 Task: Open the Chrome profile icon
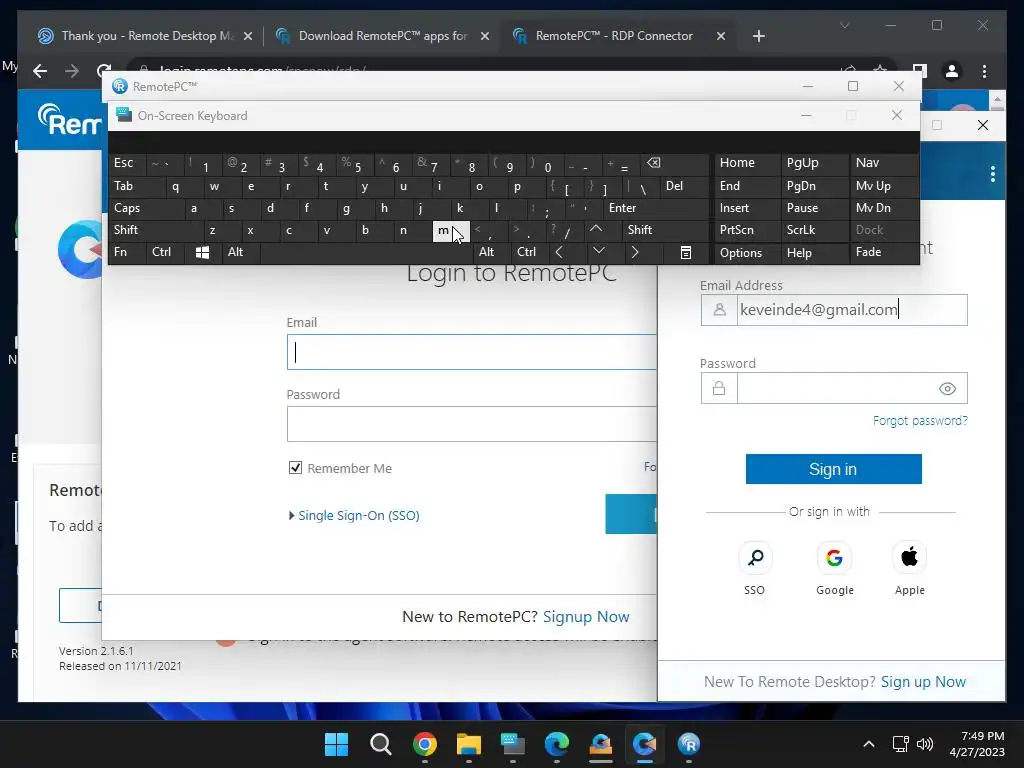click(x=952, y=71)
